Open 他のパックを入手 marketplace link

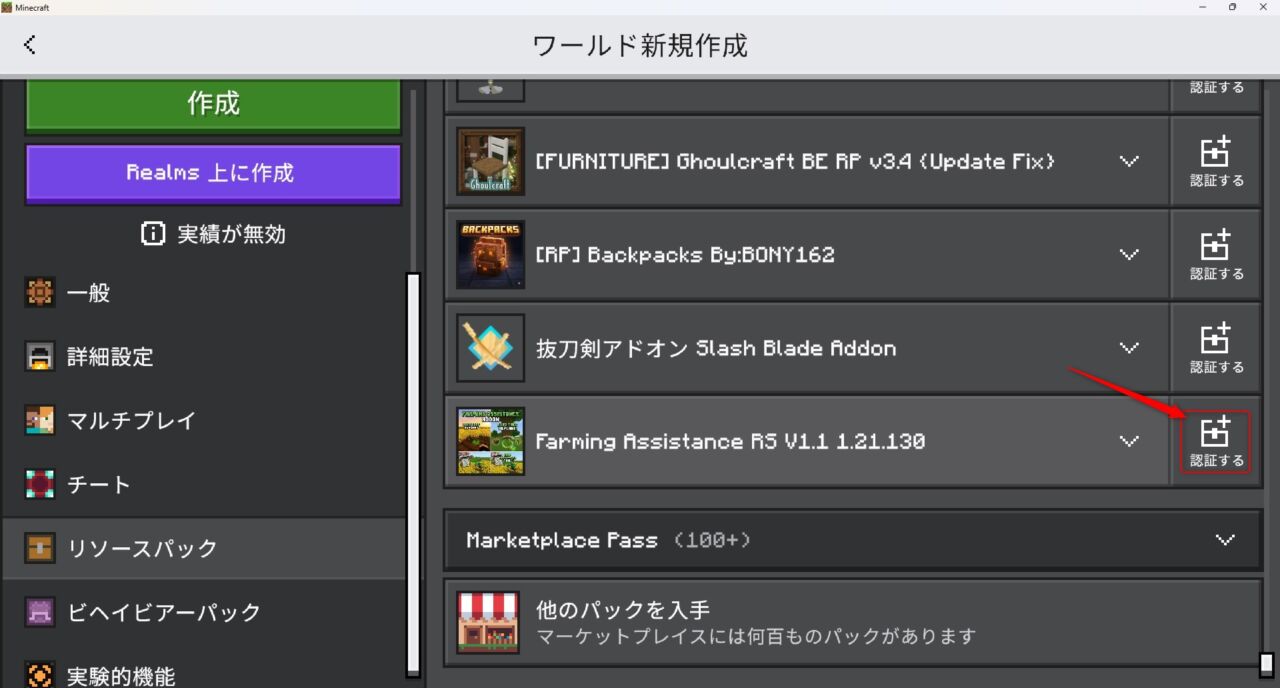coord(853,623)
